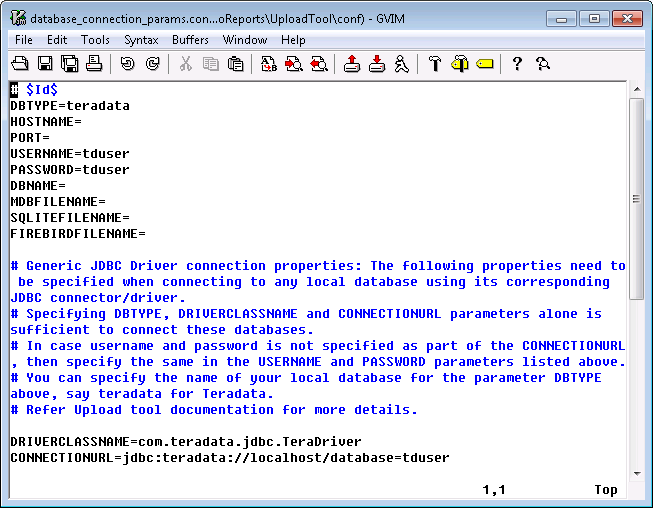
Task: Click the Save All files icon
Action: tap(70, 64)
